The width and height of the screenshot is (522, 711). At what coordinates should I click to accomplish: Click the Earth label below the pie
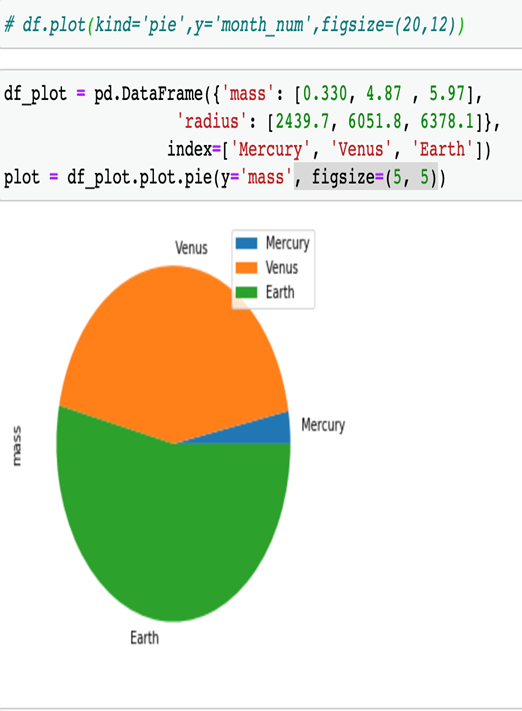click(x=144, y=638)
